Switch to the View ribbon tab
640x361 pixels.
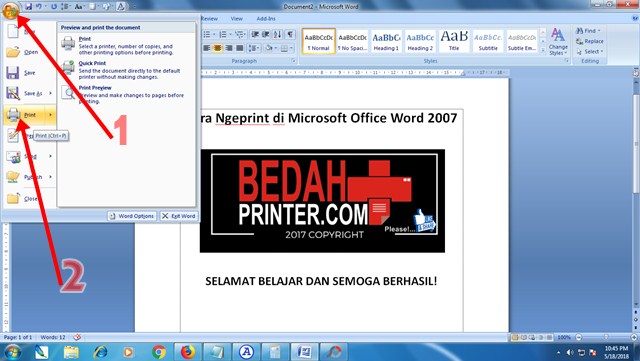pyautogui.click(x=236, y=19)
